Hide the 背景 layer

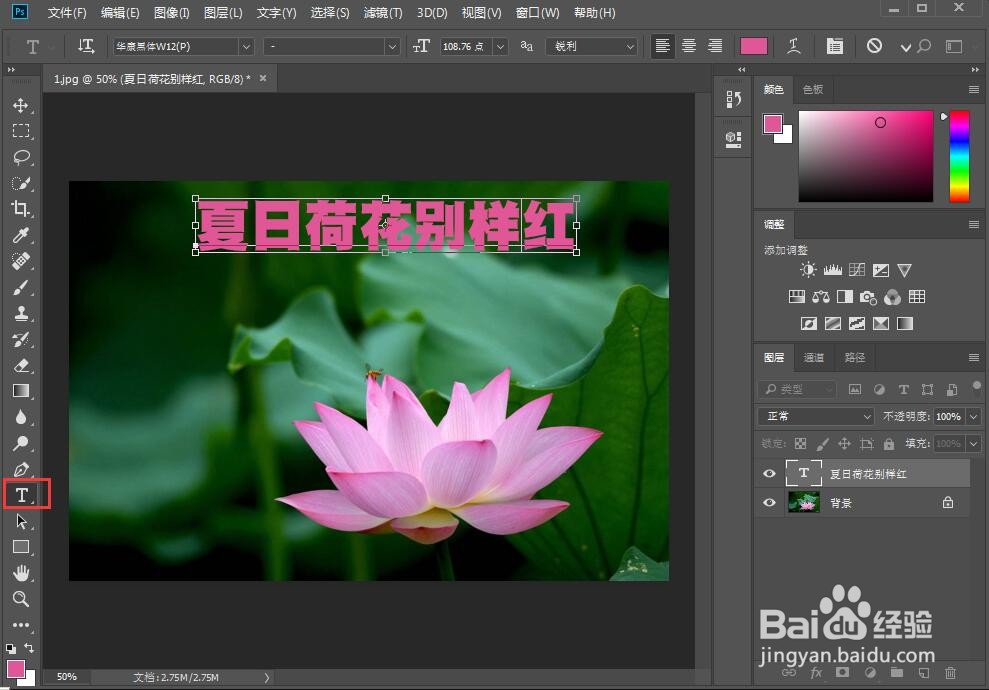[769, 503]
